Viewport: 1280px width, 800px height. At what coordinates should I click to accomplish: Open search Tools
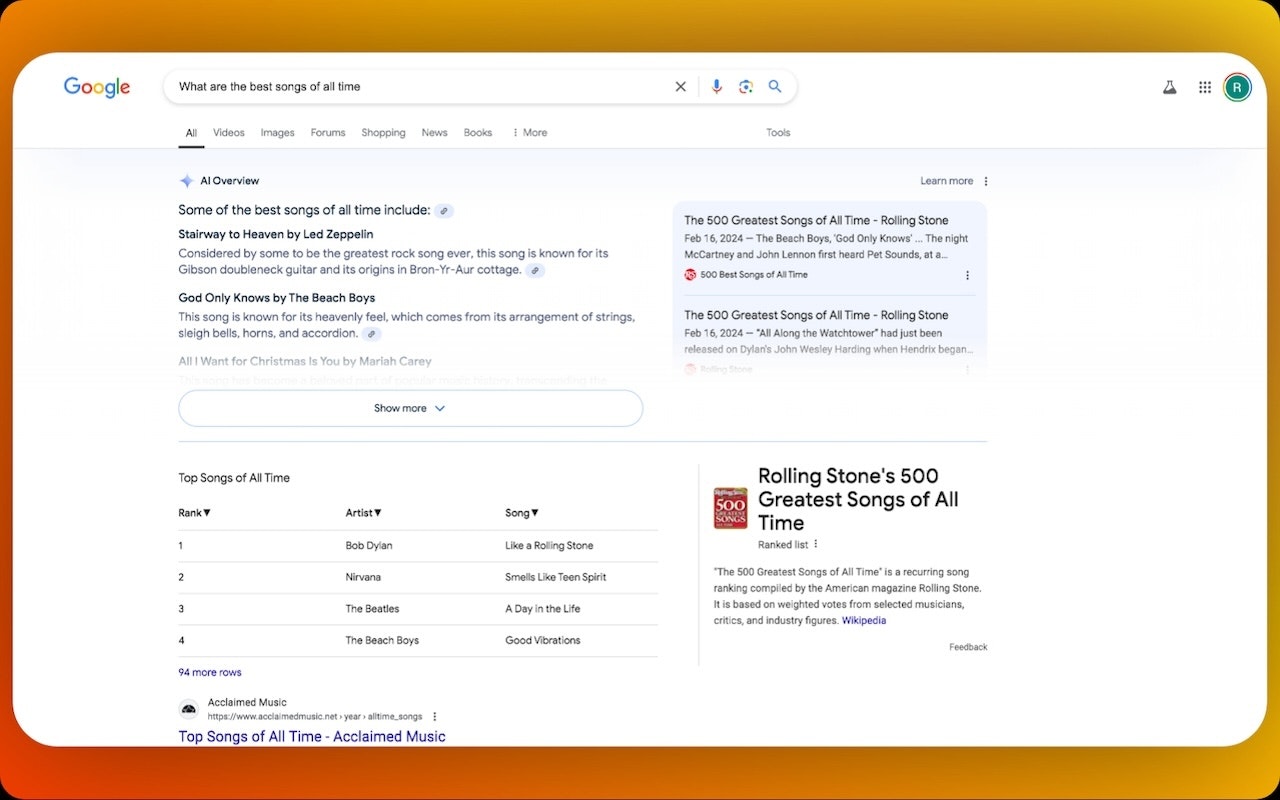click(778, 133)
